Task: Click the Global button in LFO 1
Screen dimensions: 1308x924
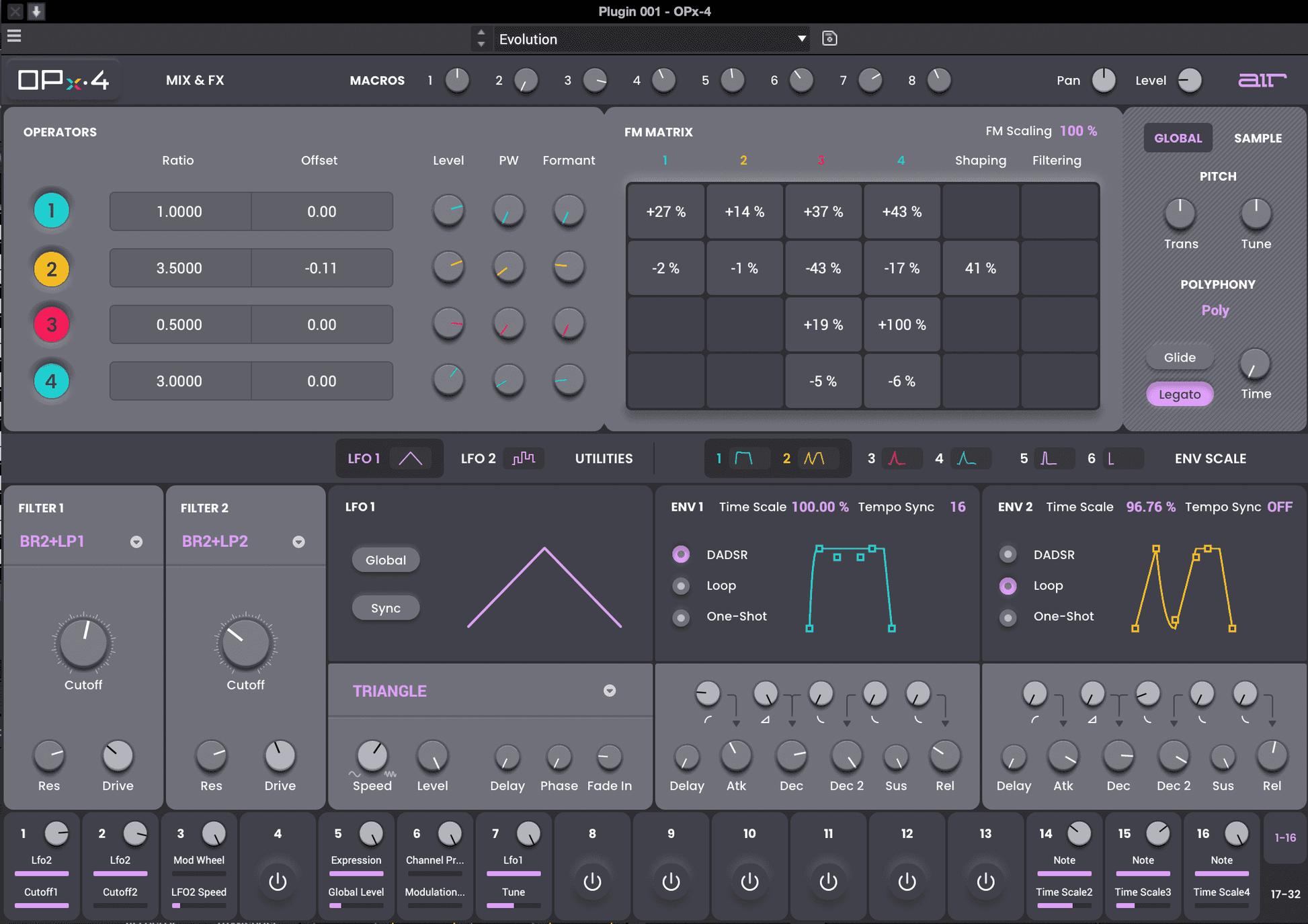Action: 385,559
